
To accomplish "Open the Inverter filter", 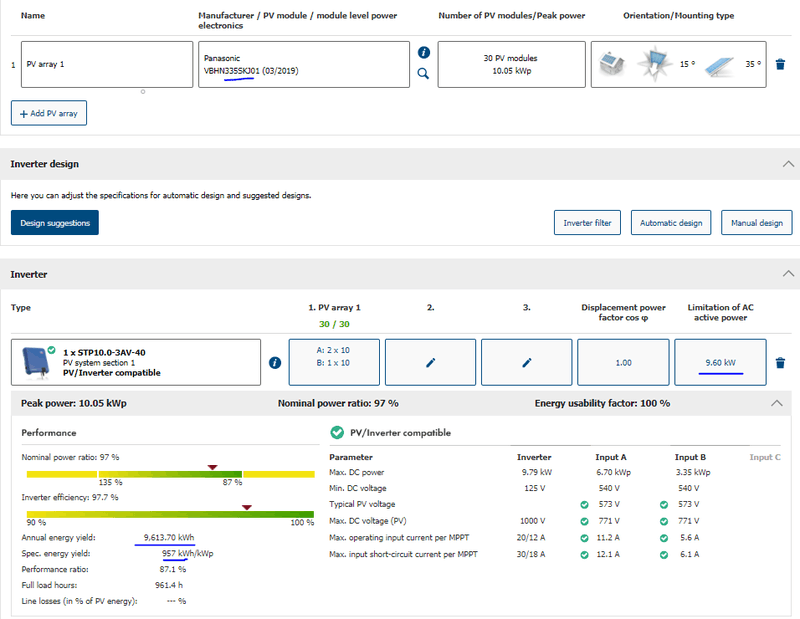I will click(x=588, y=223).
